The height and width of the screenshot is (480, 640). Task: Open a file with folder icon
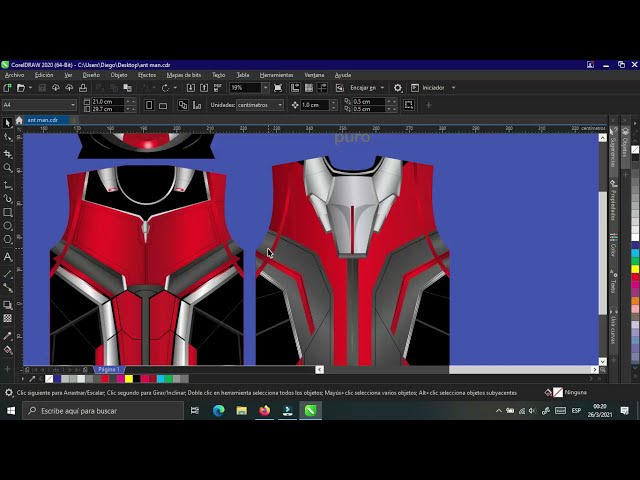point(20,88)
